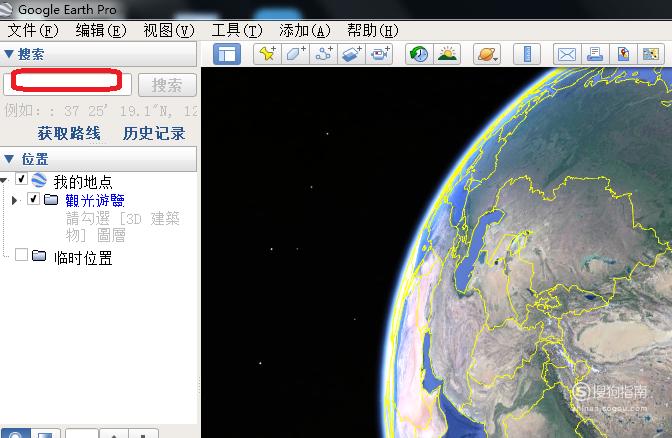This screenshot has width=672, height=438.
Task: Open the 文件(F) menu
Action: click(x=33, y=30)
